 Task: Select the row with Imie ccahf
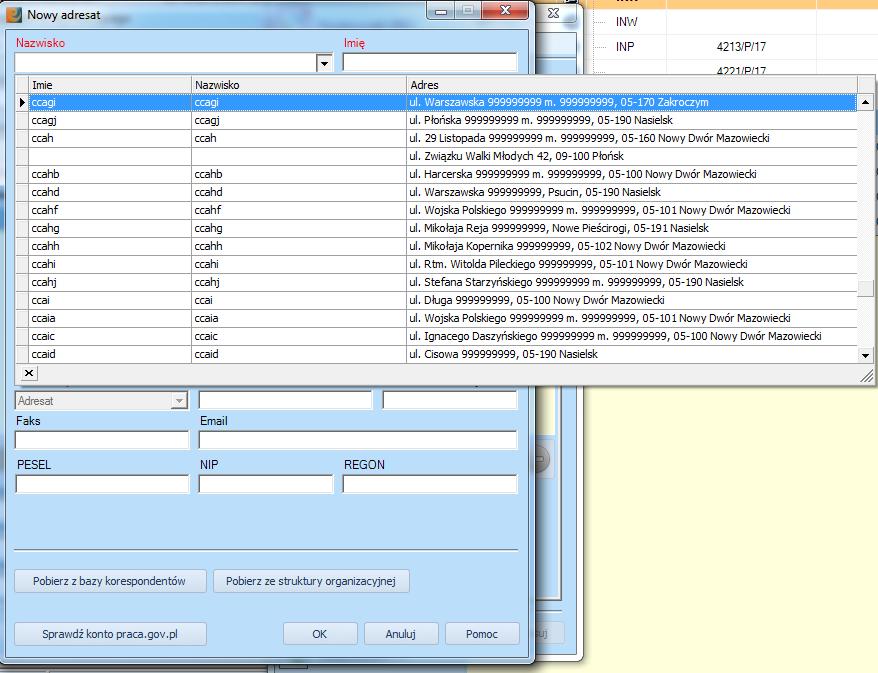pyautogui.click(x=437, y=210)
